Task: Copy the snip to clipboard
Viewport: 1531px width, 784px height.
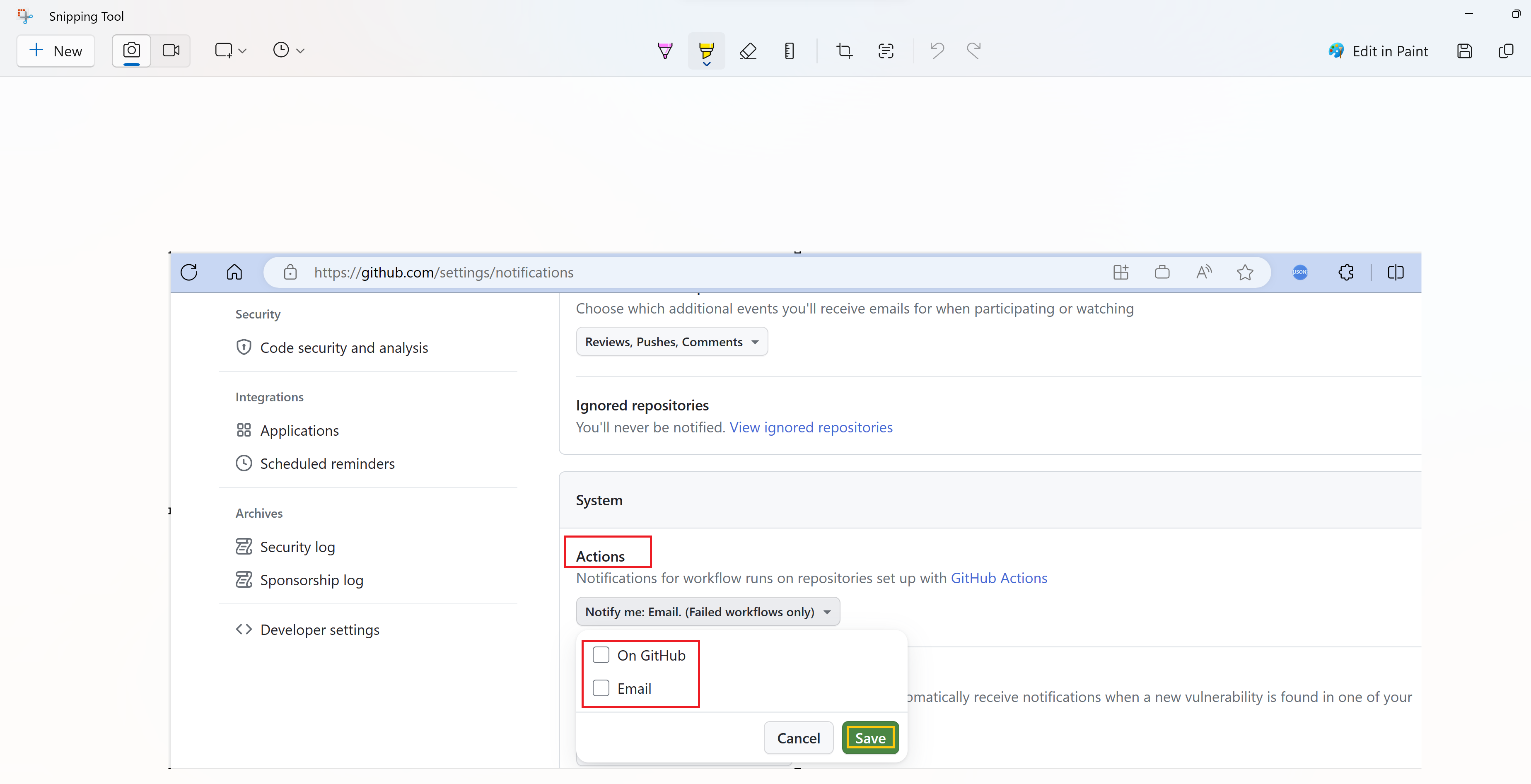Action: click(1505, 51)
